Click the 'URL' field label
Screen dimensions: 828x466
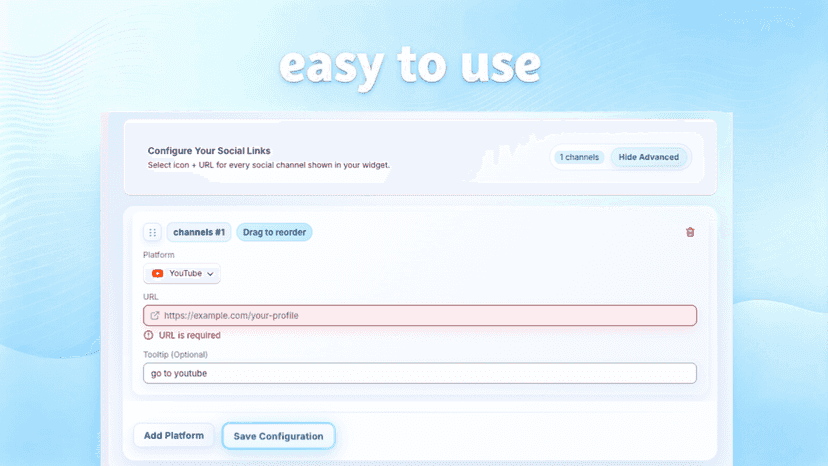tap(150, 297)
